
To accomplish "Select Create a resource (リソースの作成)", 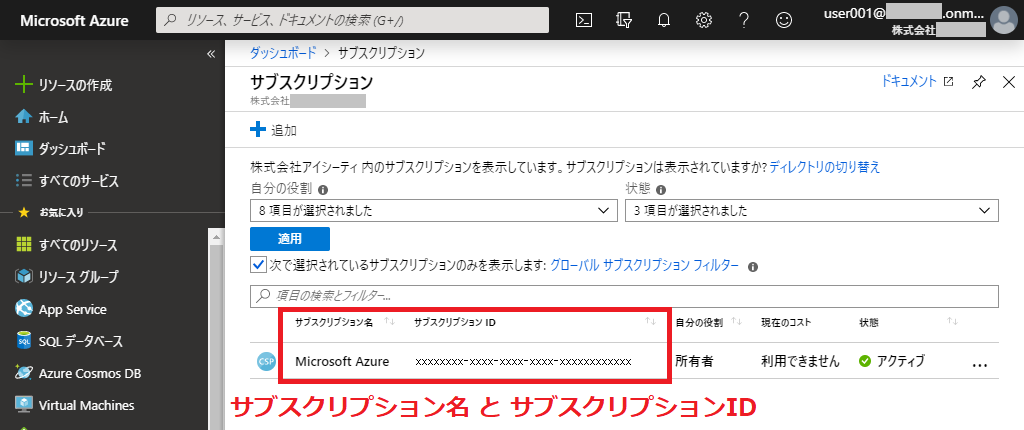I will pyautogui.click(x=64, y=85).
